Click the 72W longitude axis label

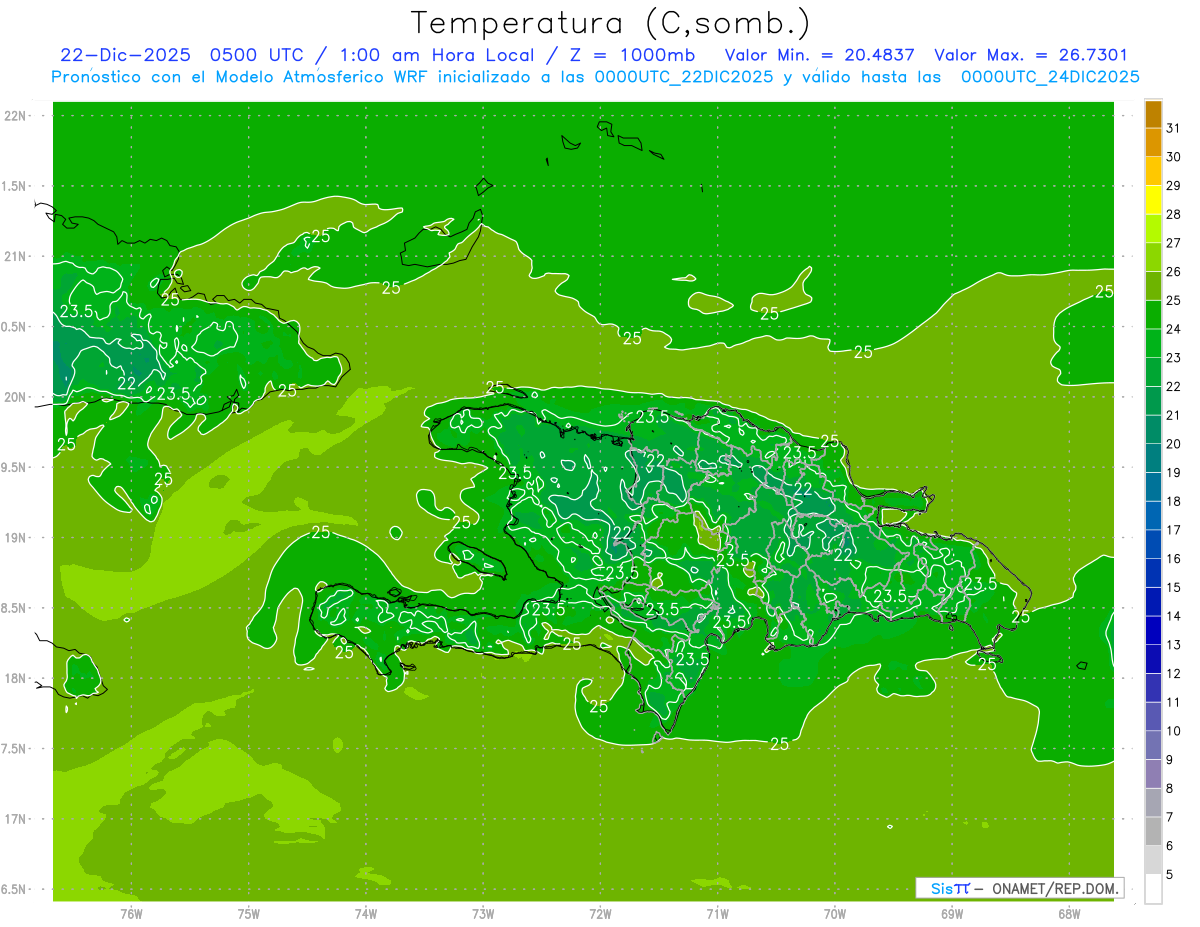pos(600,913)
